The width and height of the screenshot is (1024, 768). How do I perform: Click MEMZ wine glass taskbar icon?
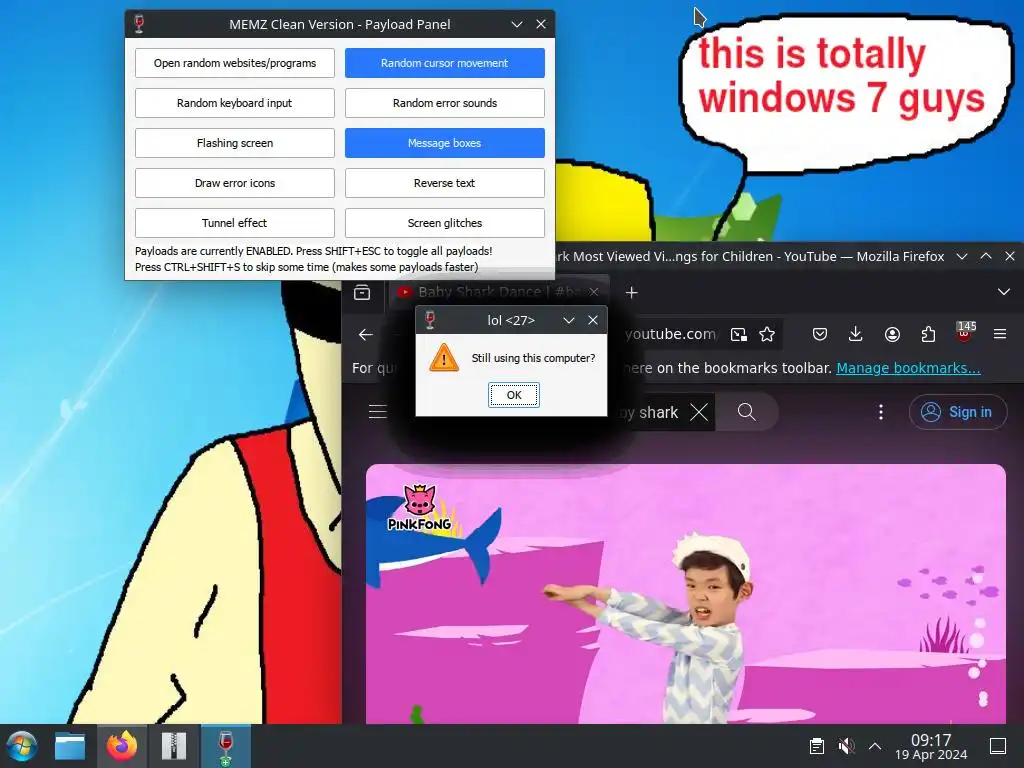click(x=225, y=746)
